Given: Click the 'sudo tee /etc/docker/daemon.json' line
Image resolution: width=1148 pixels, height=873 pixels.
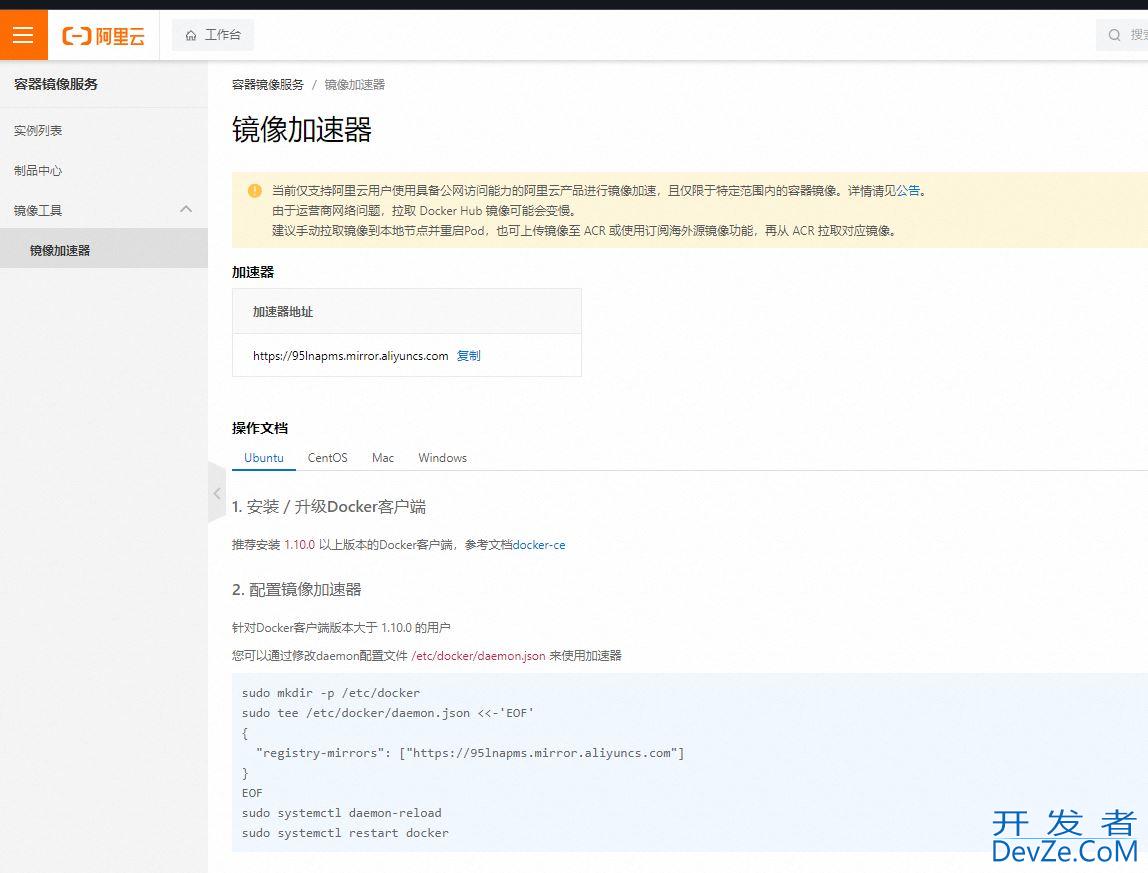Looking at the screenshot, I should coord(388,713).
